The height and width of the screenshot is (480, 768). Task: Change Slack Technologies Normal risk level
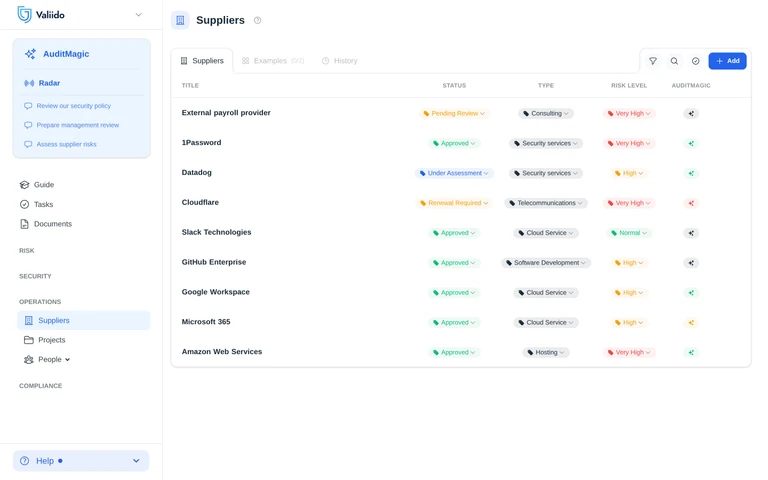(x=629, y=233)
